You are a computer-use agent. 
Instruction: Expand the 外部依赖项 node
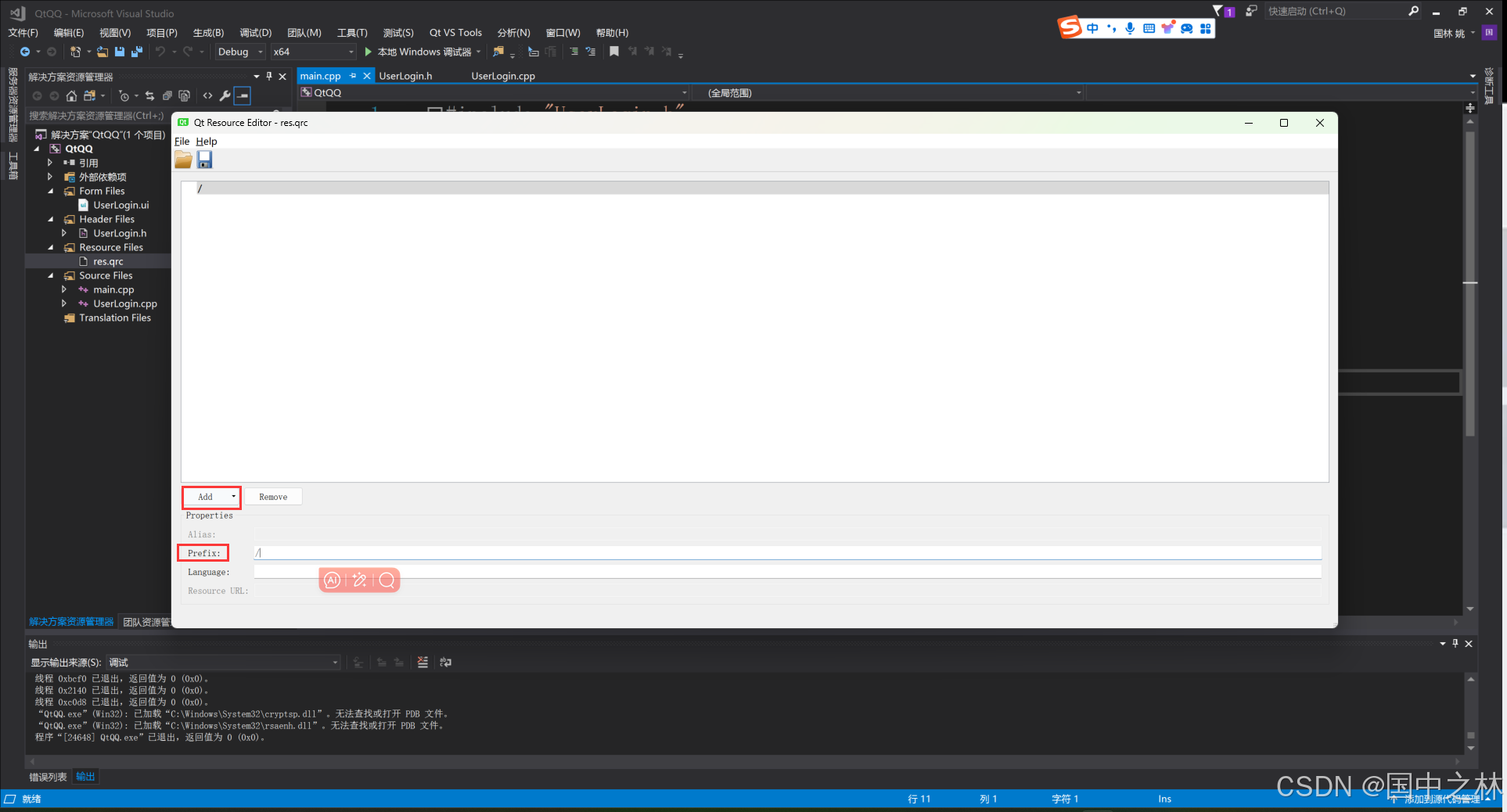50,177
